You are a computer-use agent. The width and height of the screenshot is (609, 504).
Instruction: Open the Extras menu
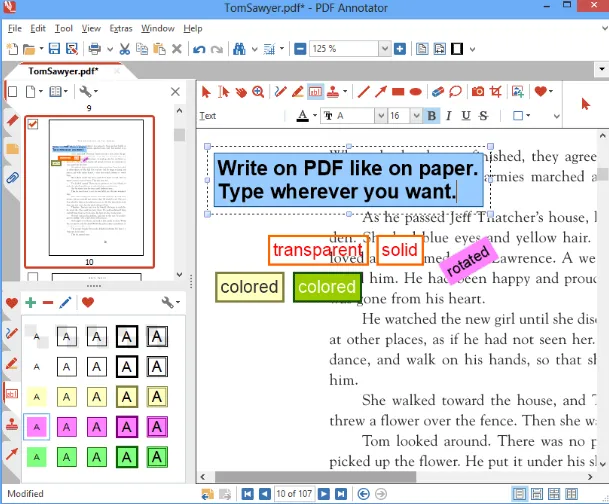(x=121, y=29)
